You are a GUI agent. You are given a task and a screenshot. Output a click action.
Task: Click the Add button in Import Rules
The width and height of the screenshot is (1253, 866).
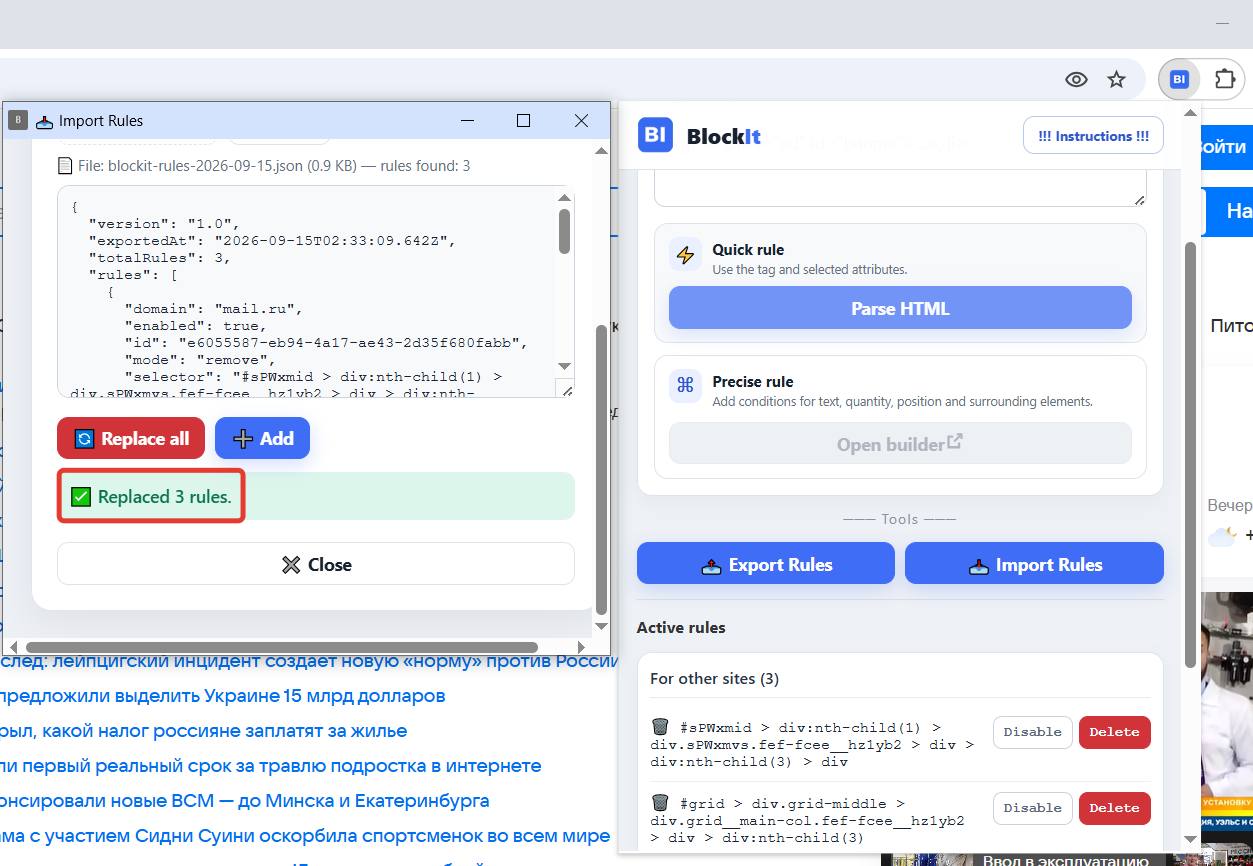262,438
